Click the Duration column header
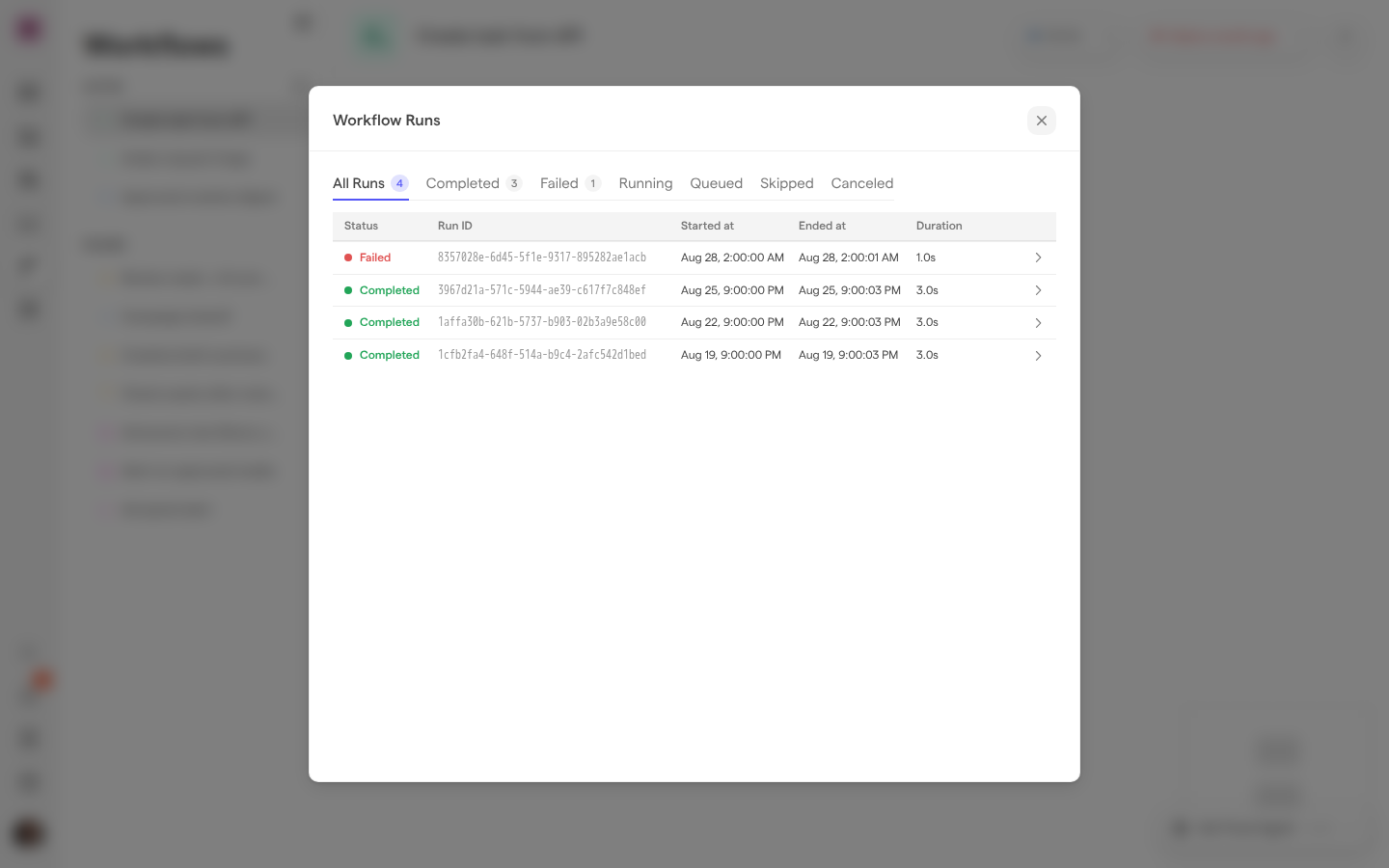 (x=940, y=226)
